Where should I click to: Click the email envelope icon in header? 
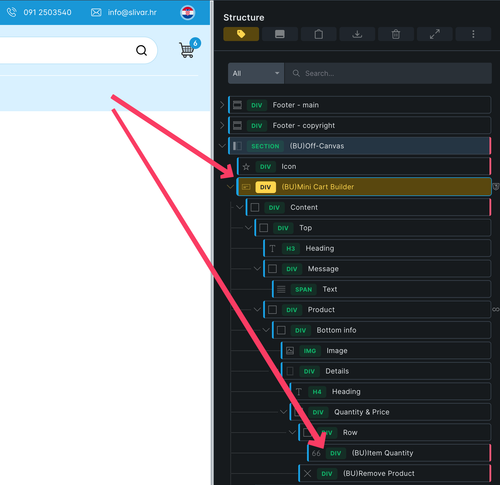pos(96,13)
